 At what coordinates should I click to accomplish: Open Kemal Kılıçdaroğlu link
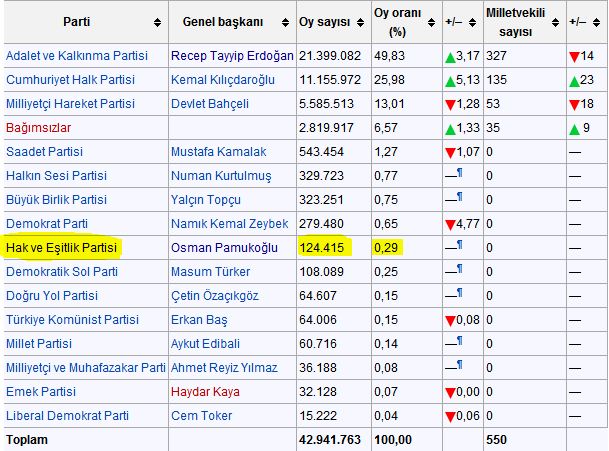[223, 80]
